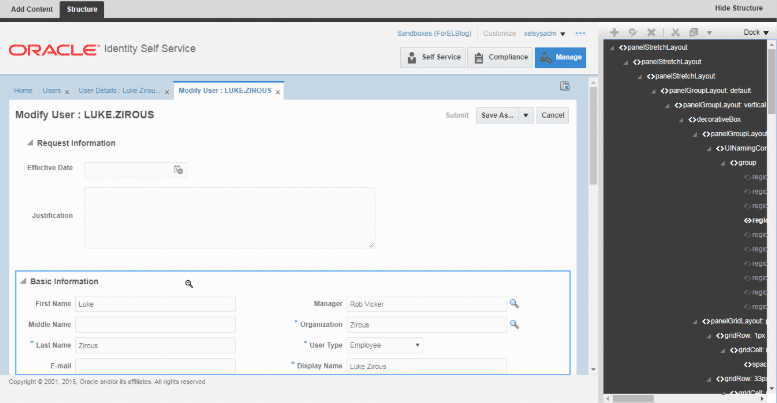Viewport: 777px width, 403px height.
Task: Close the Users tab with its X
Action: coord(67,92)
